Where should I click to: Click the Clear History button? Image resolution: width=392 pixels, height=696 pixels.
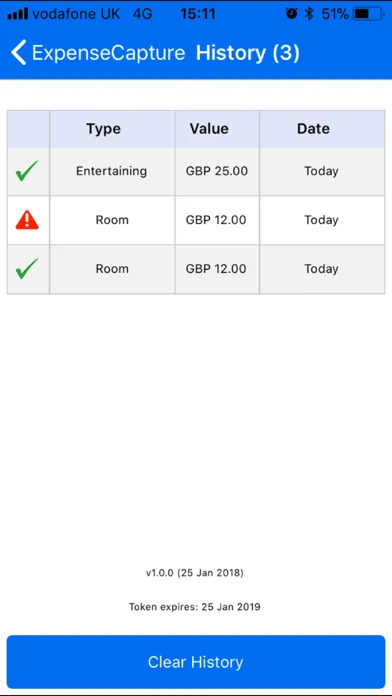coord(196,662)
